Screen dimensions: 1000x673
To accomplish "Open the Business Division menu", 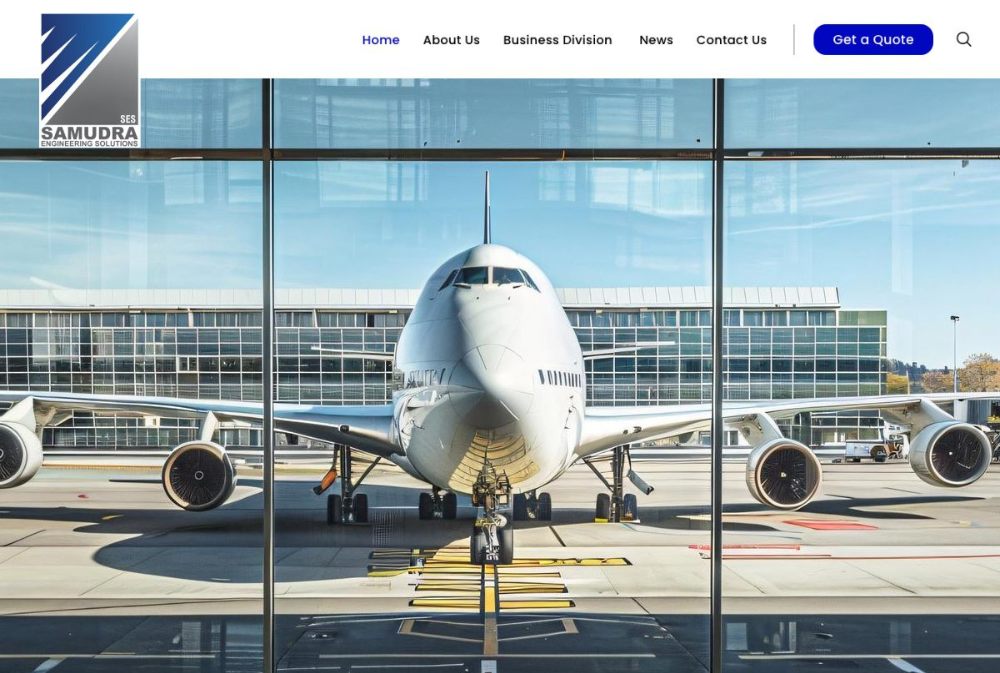I will coord(557,40).
